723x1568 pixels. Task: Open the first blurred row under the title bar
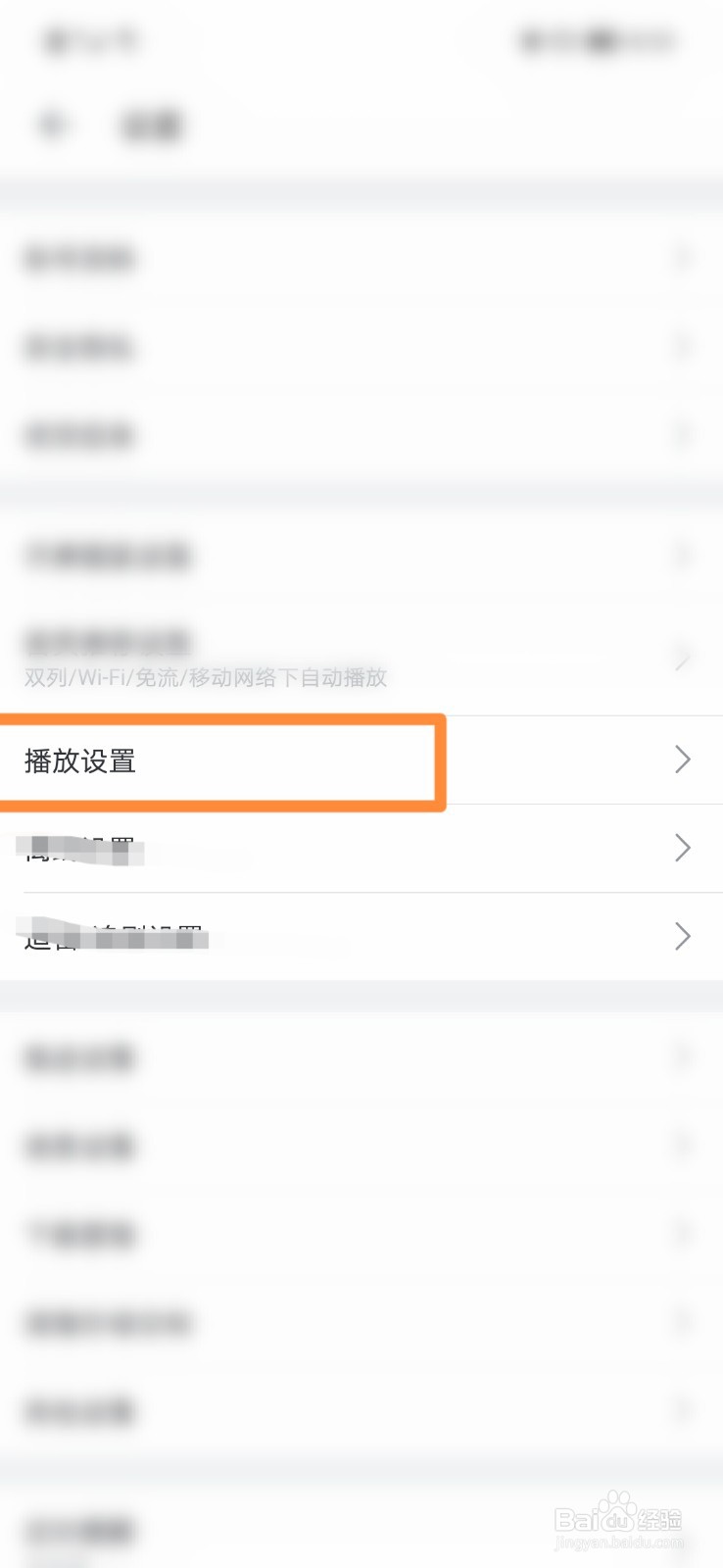(x=361, y=258)
